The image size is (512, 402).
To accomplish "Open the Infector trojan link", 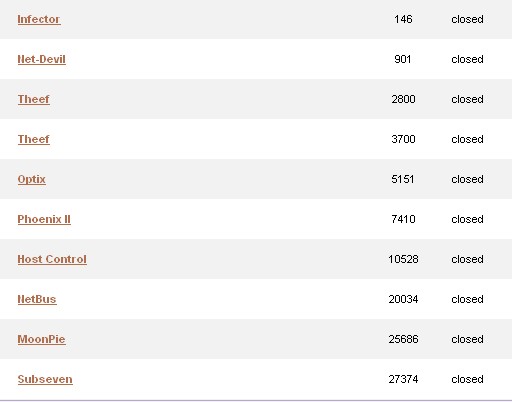I will pos(39,19).
